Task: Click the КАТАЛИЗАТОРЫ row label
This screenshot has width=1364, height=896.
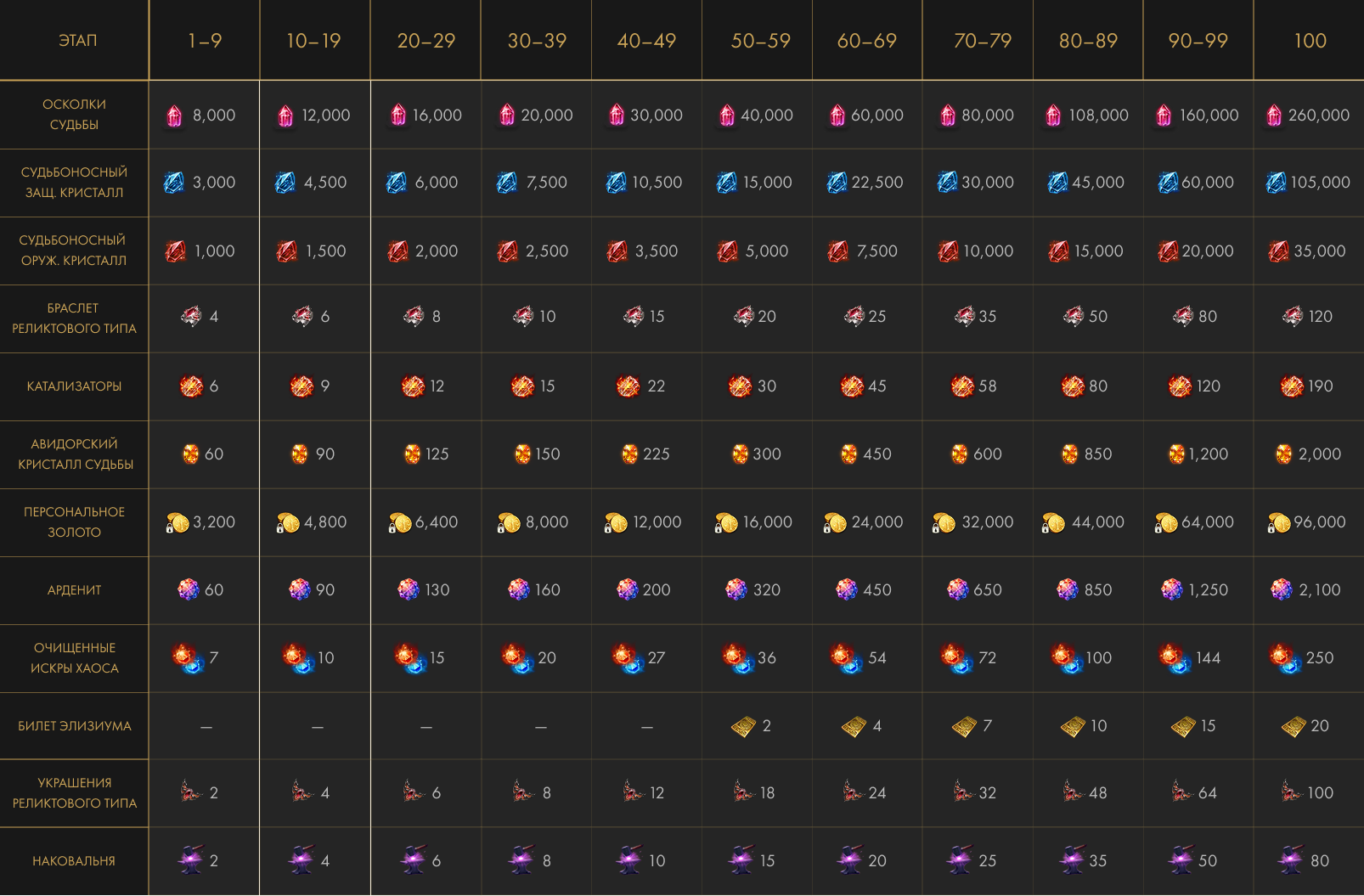Action: tap(74, 386)
